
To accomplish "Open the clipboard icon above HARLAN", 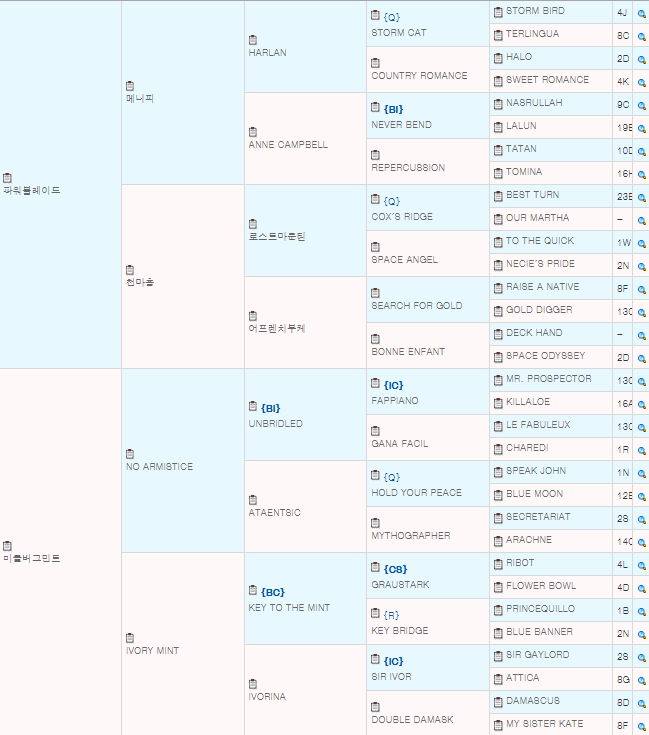I will 253,40.
